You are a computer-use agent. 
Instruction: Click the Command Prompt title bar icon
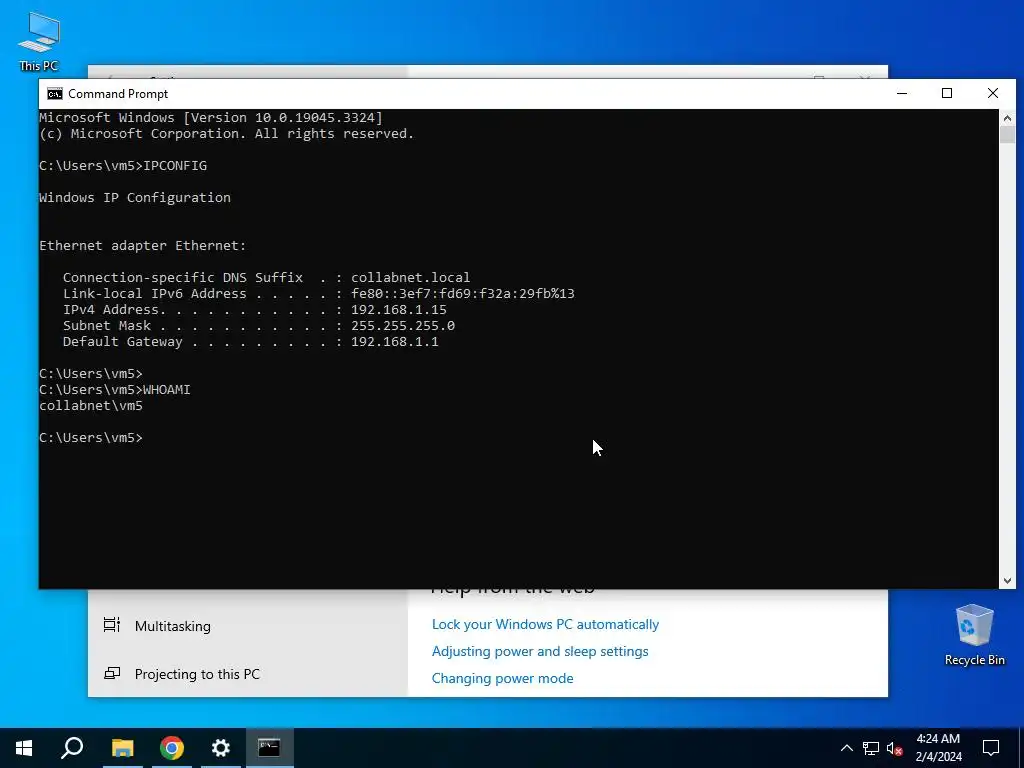tap(55, 93)
